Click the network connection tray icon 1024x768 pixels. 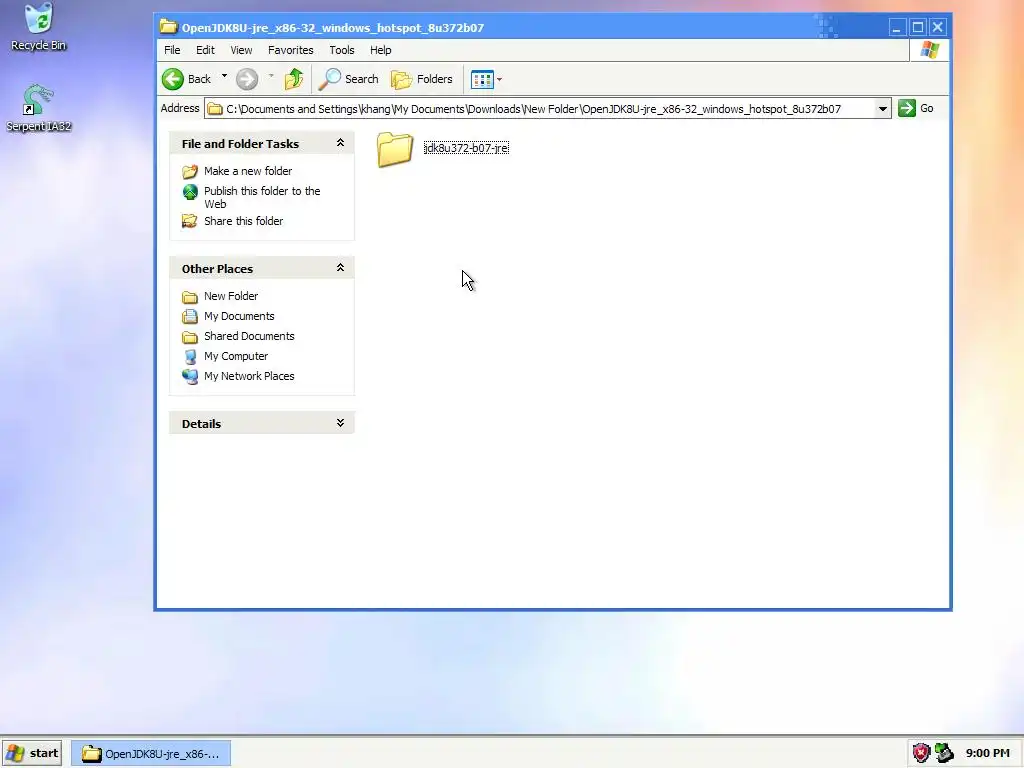[x=944, y=753]
